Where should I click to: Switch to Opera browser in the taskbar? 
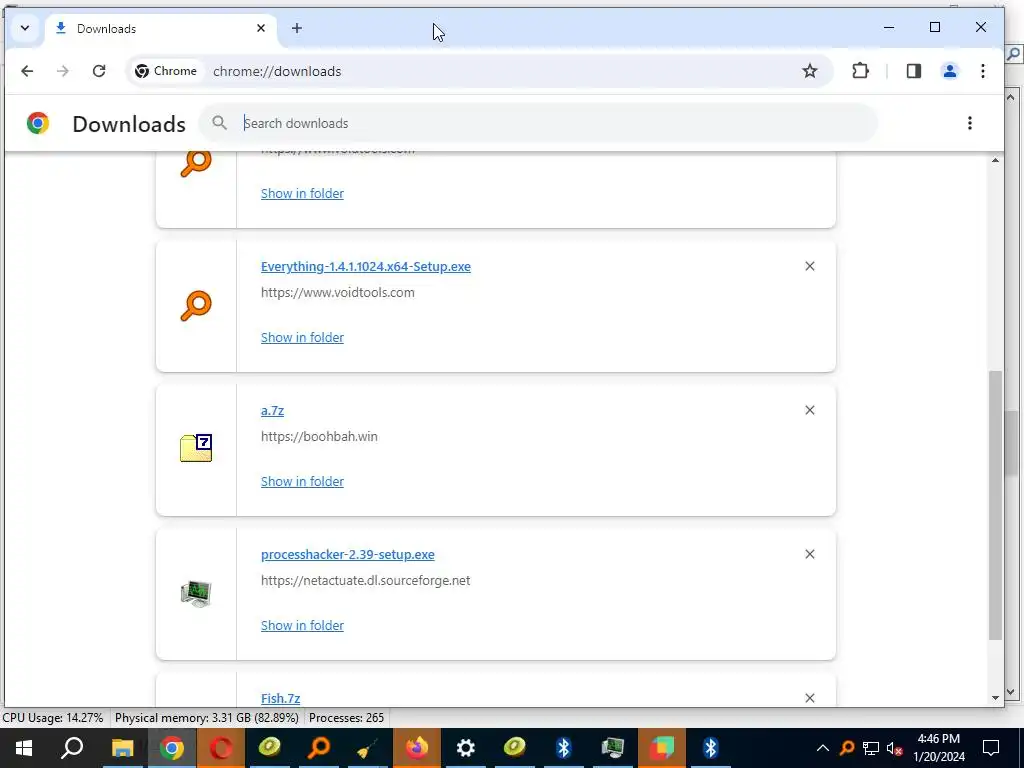click(221, 748)
